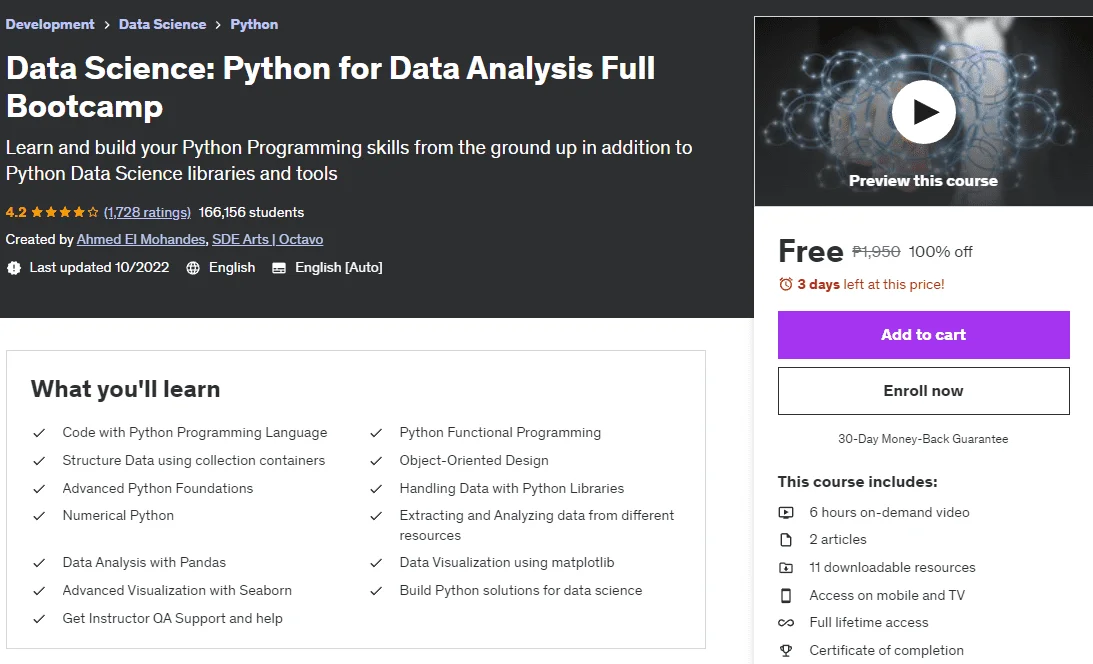Viewport: 1093px width, 664px height.
Task: Click the closed captions icon by English [Auto]
Action: pos(279,268)
